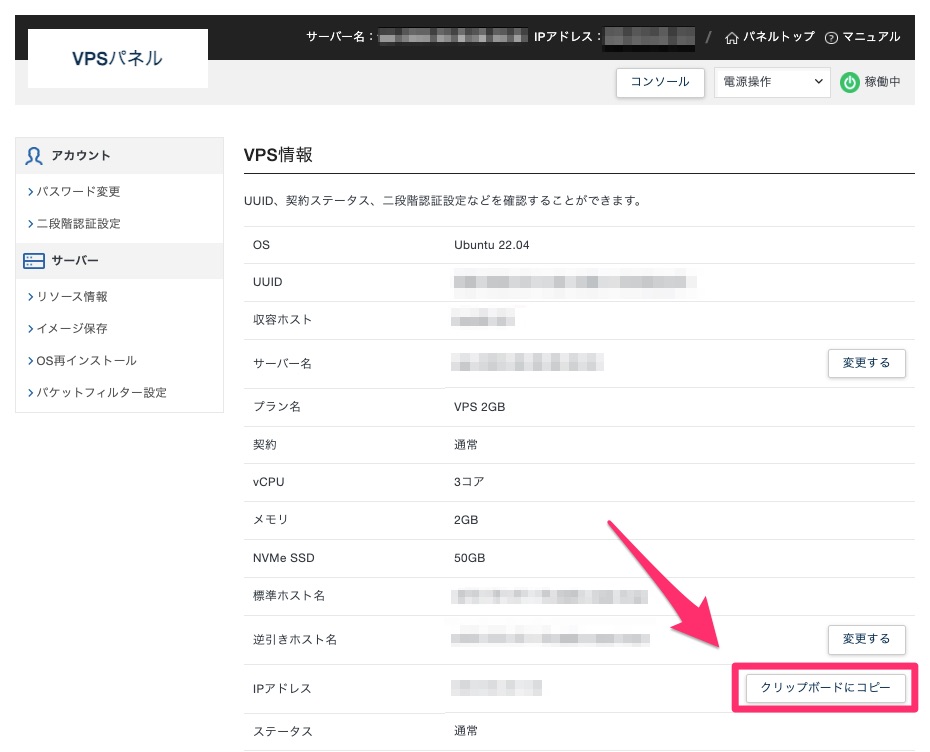Click the home icon beside パネルトップ
The image size is (930, 752).
pyautogui.click(x=732, y=38)
